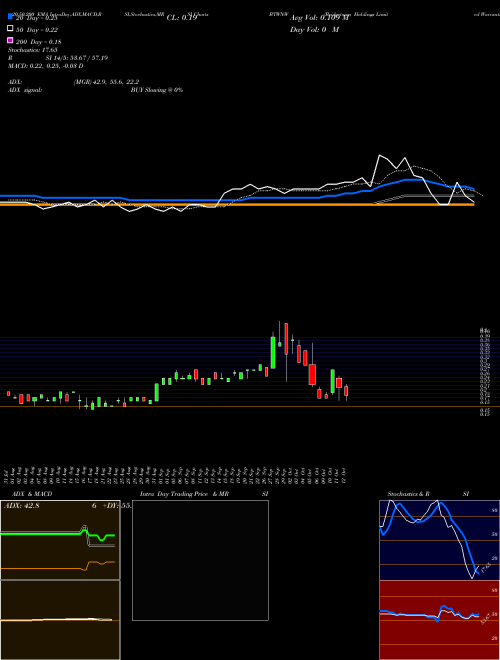
Task: Click 'Intra Day Trading Price & MR' heading
Action: tap(184, 494)
